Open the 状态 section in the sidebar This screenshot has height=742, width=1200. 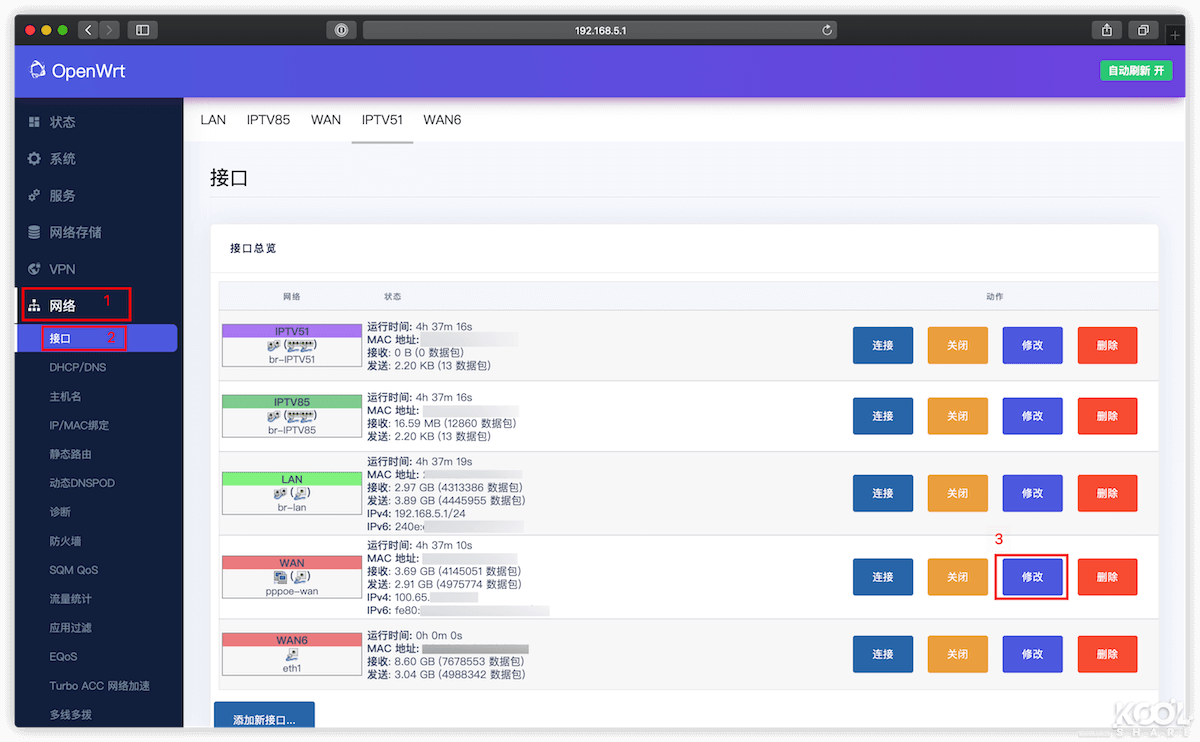[60, 121]
